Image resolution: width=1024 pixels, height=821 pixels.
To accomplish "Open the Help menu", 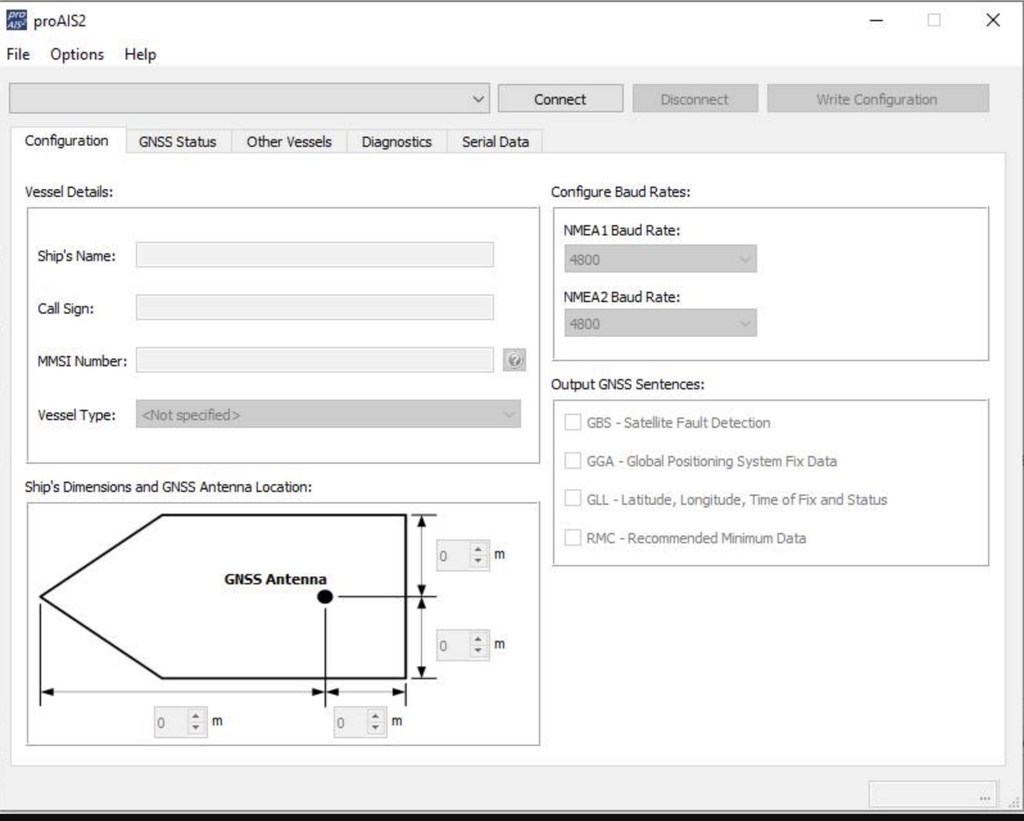I will click(x=140, y=54).
